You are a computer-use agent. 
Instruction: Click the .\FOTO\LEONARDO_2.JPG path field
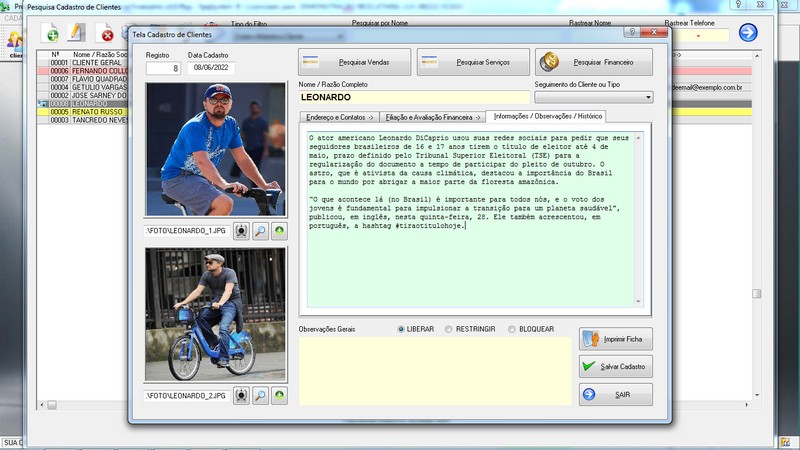(187, 396)
